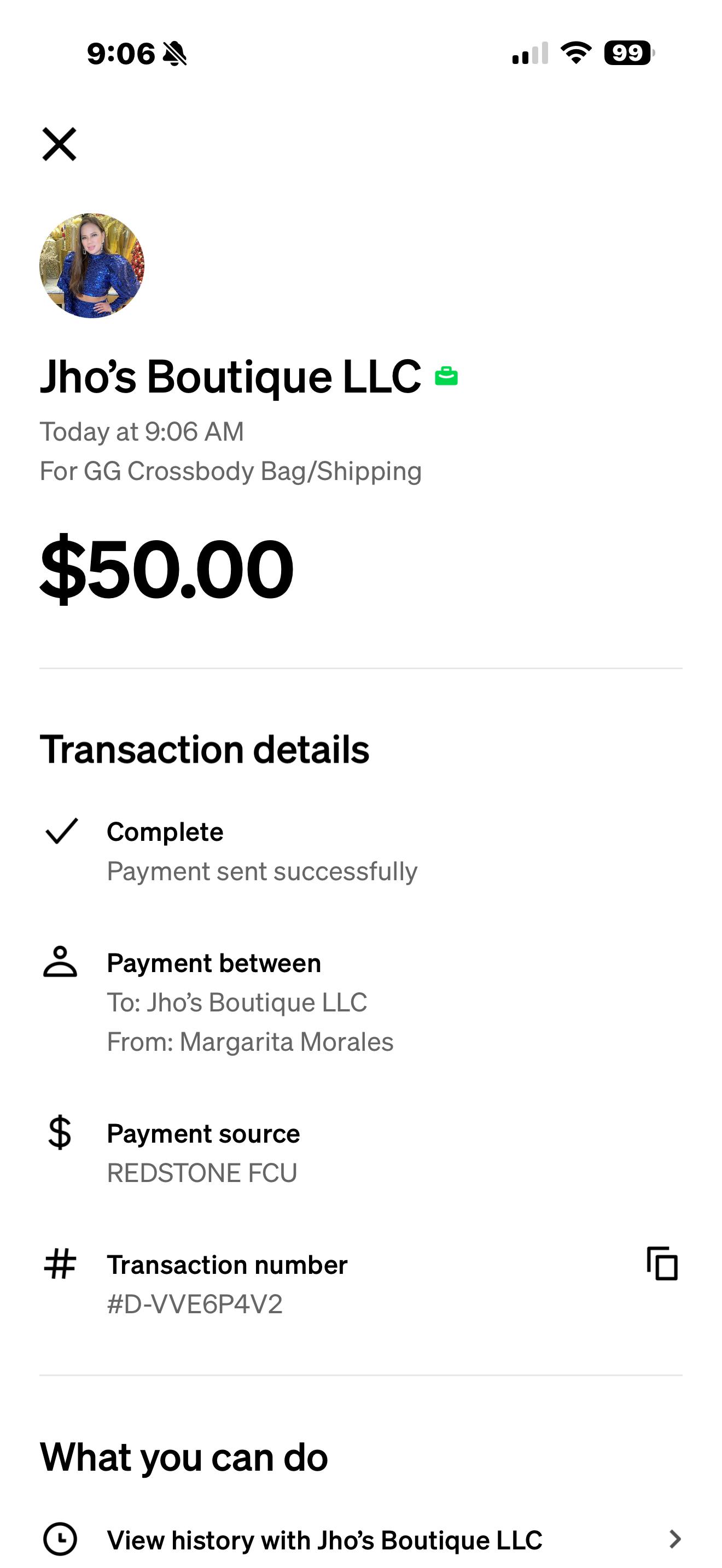Tap the transaction ID #D-VVE6P4V2
722x1568 pixels.
[x=195, y=1304]
